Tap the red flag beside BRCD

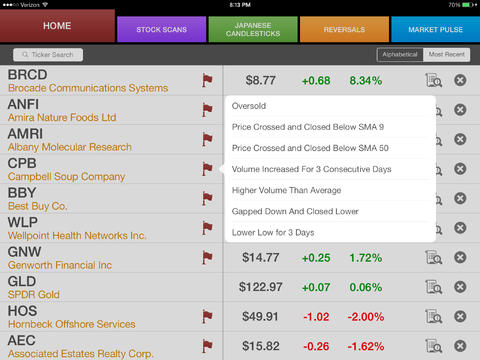[x=207, y=80]
